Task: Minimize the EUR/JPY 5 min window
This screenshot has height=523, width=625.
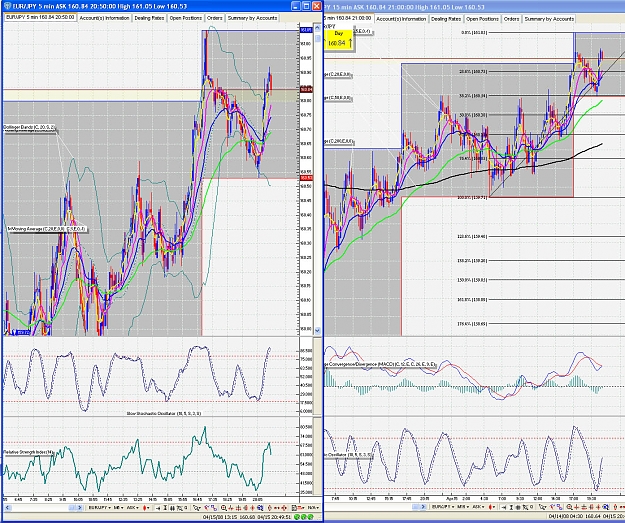Action: [x=296, y=6]
